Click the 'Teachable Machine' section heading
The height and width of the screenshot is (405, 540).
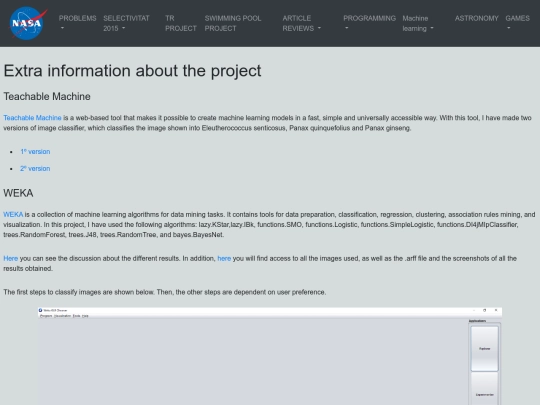(47, 96)
